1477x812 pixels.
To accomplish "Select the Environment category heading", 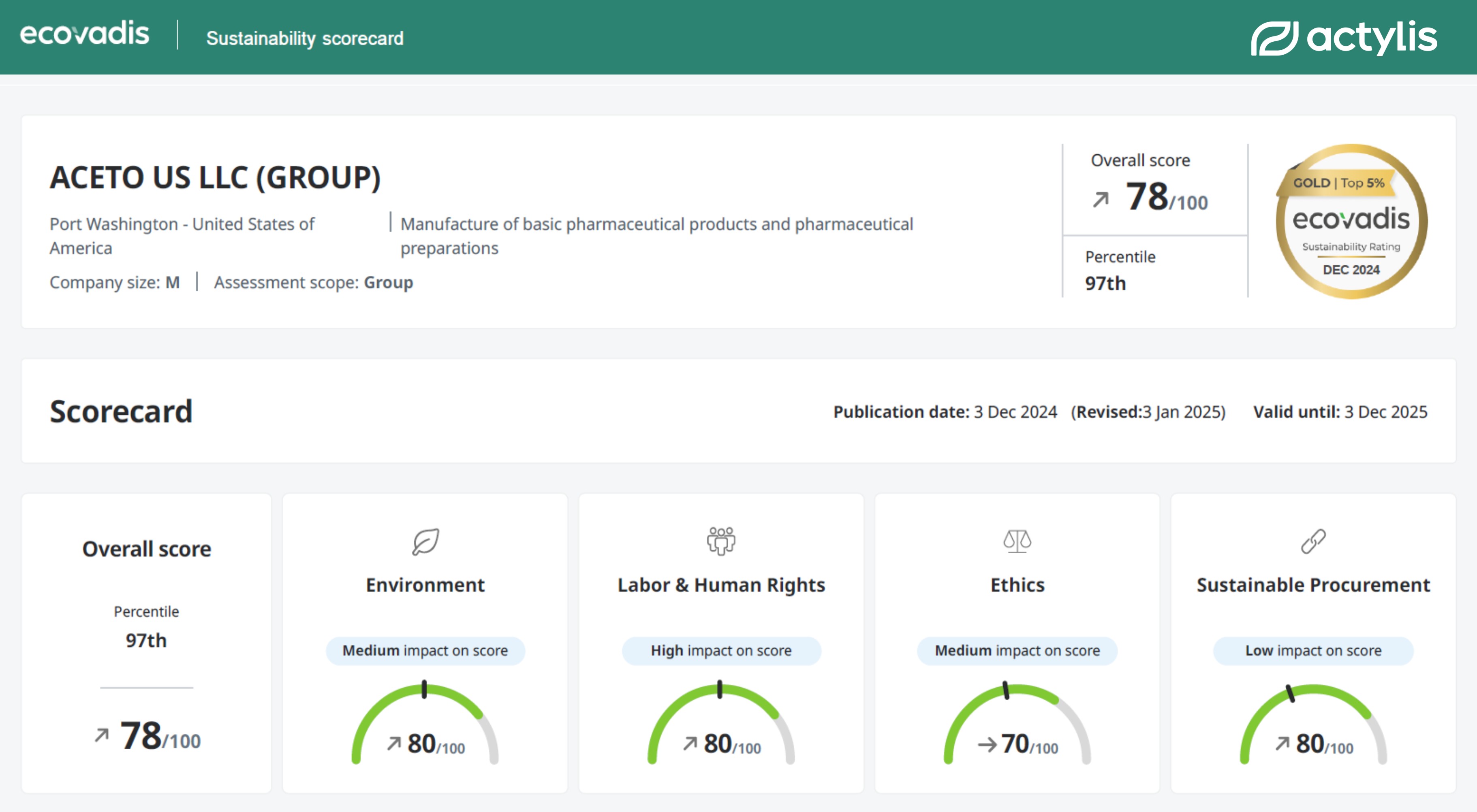I will click(x=425, y=584).
